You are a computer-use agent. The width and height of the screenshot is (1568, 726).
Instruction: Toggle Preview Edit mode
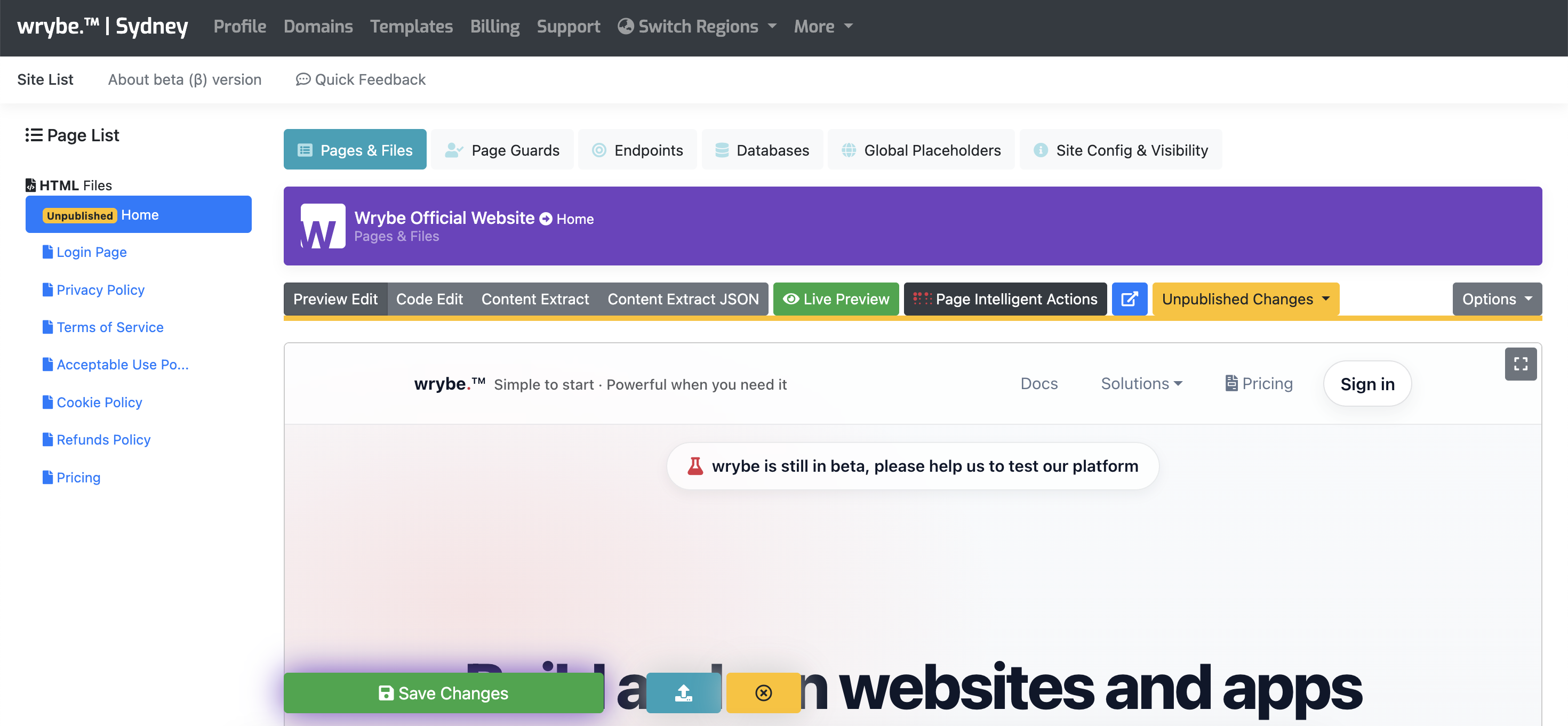coord(335,299)
